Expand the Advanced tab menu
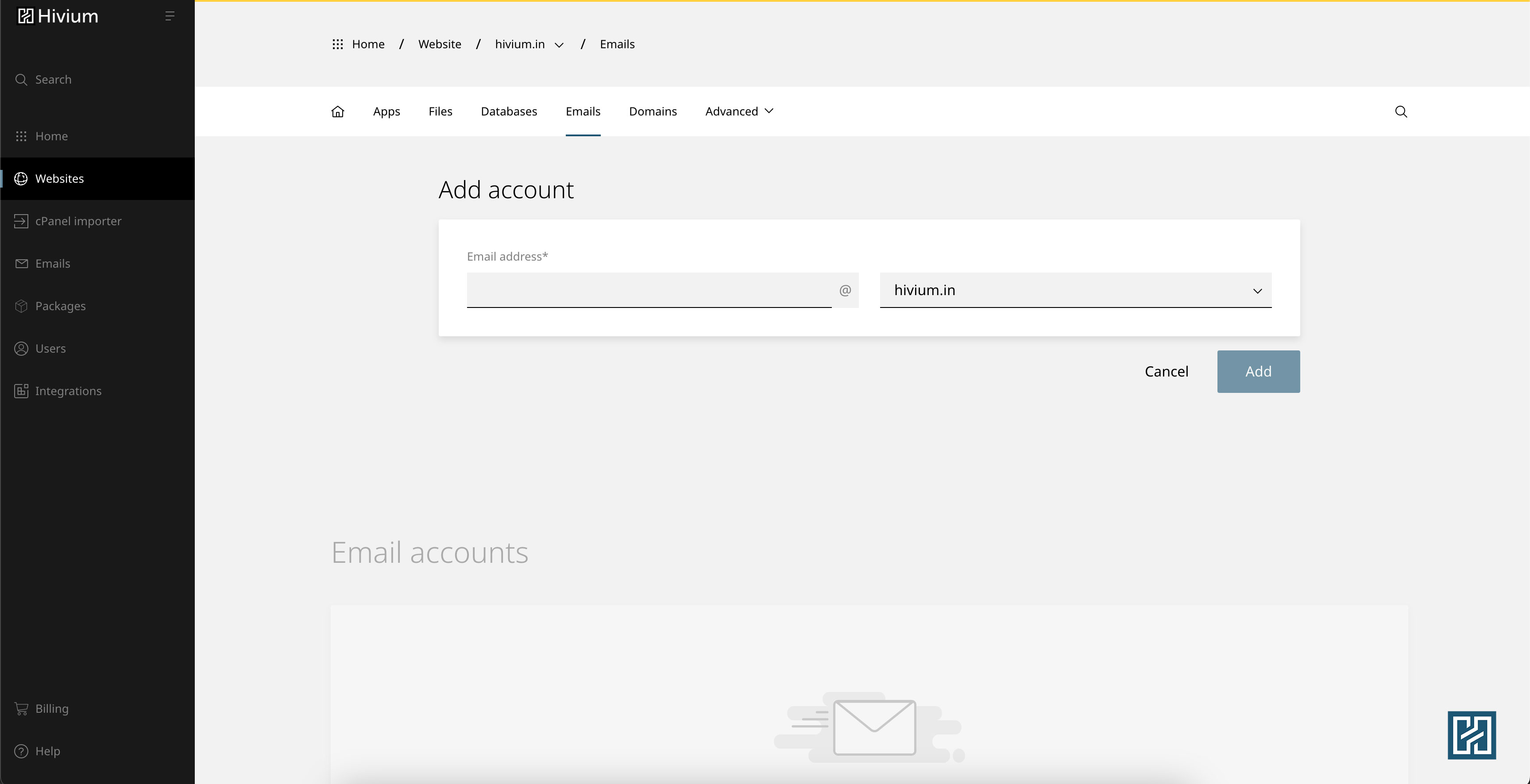Viewport: 1530px width, 784px height. click(x=739, y=111)
